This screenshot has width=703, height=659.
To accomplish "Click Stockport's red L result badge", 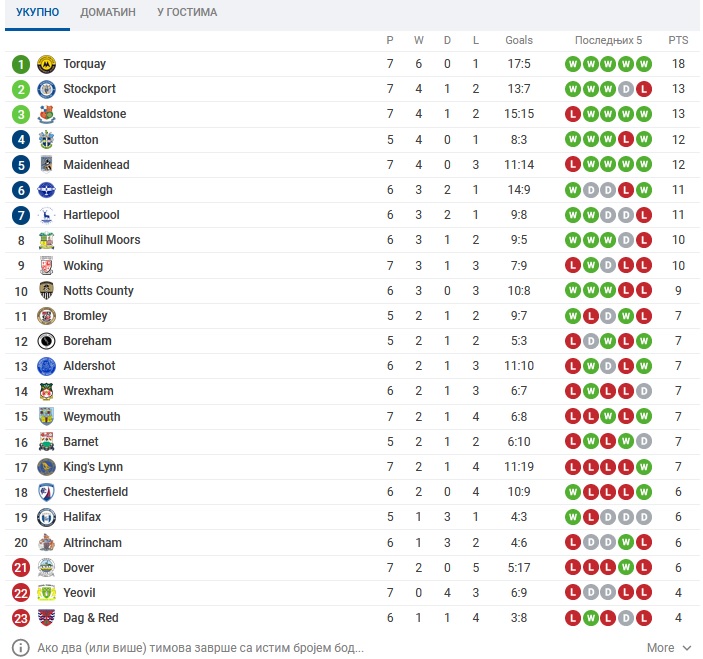I will click(643, 89).
